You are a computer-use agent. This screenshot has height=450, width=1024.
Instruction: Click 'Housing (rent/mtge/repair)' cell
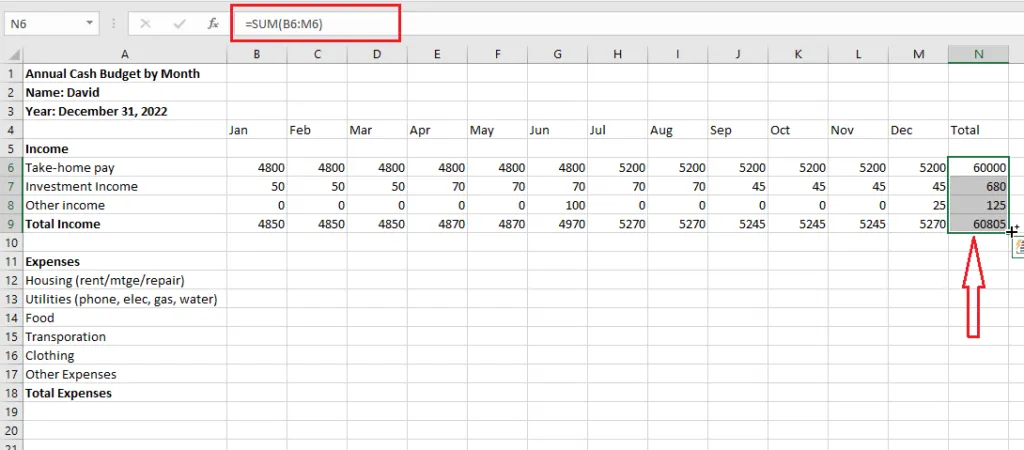pyautogui.click(x=125, y=281)
